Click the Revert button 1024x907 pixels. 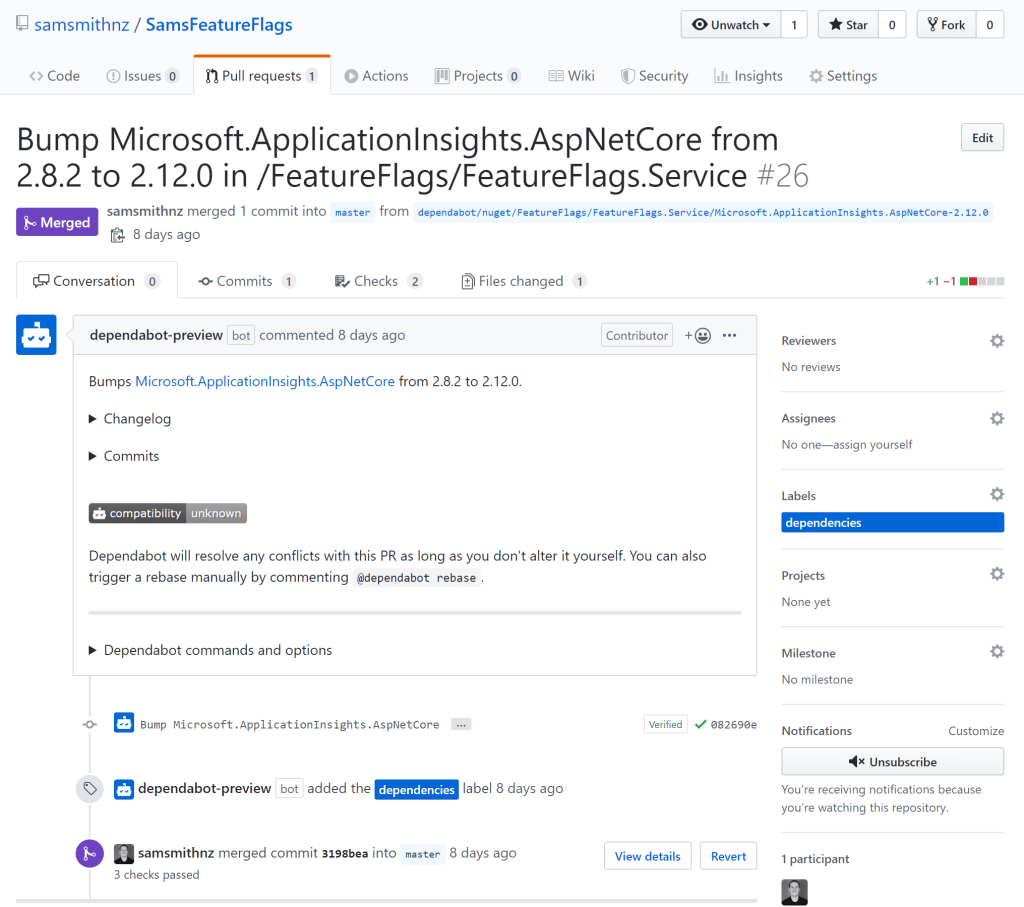click(728, 856)
